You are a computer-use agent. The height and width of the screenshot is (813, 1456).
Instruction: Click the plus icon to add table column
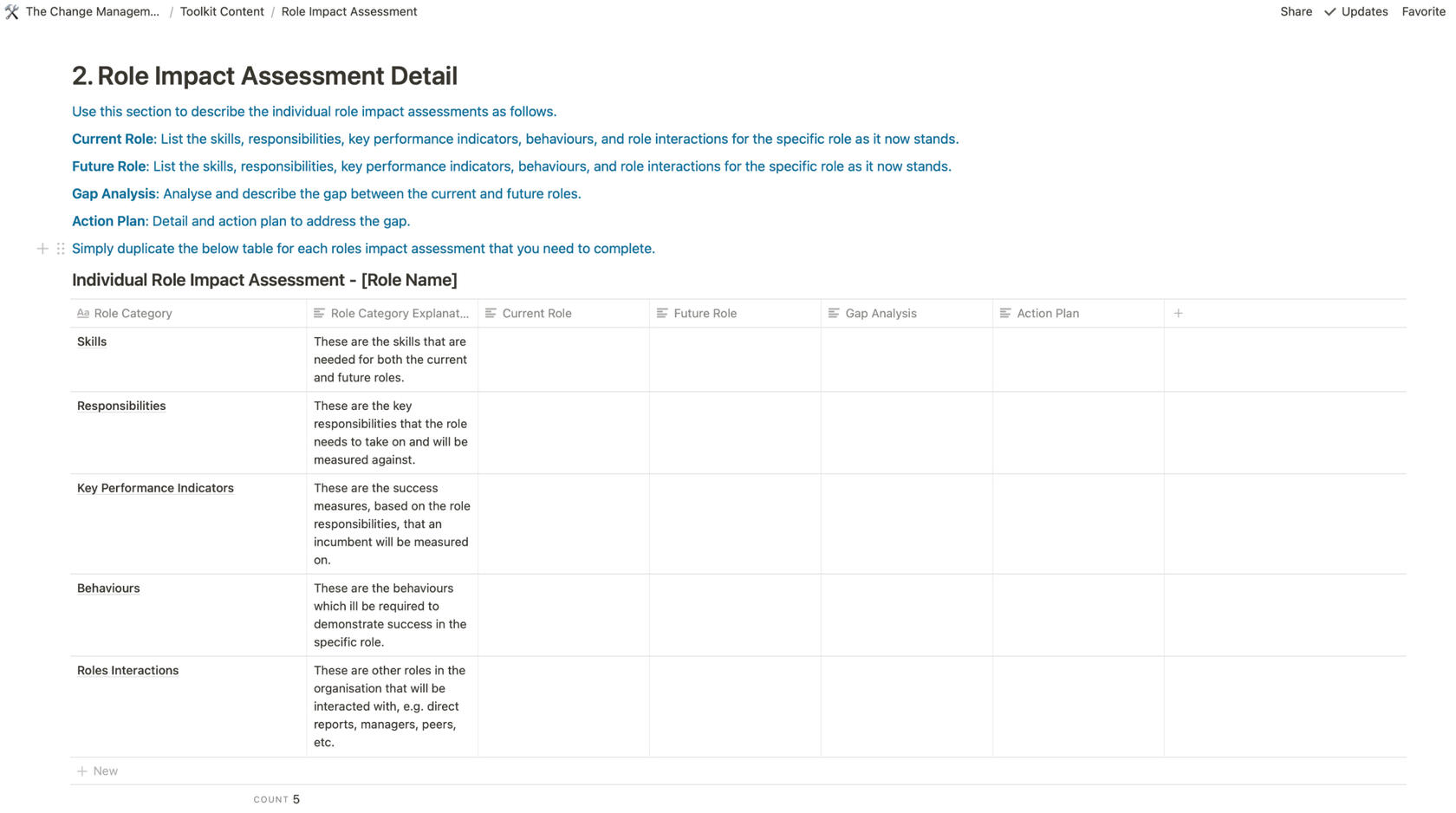click(x=1178, y=313)
